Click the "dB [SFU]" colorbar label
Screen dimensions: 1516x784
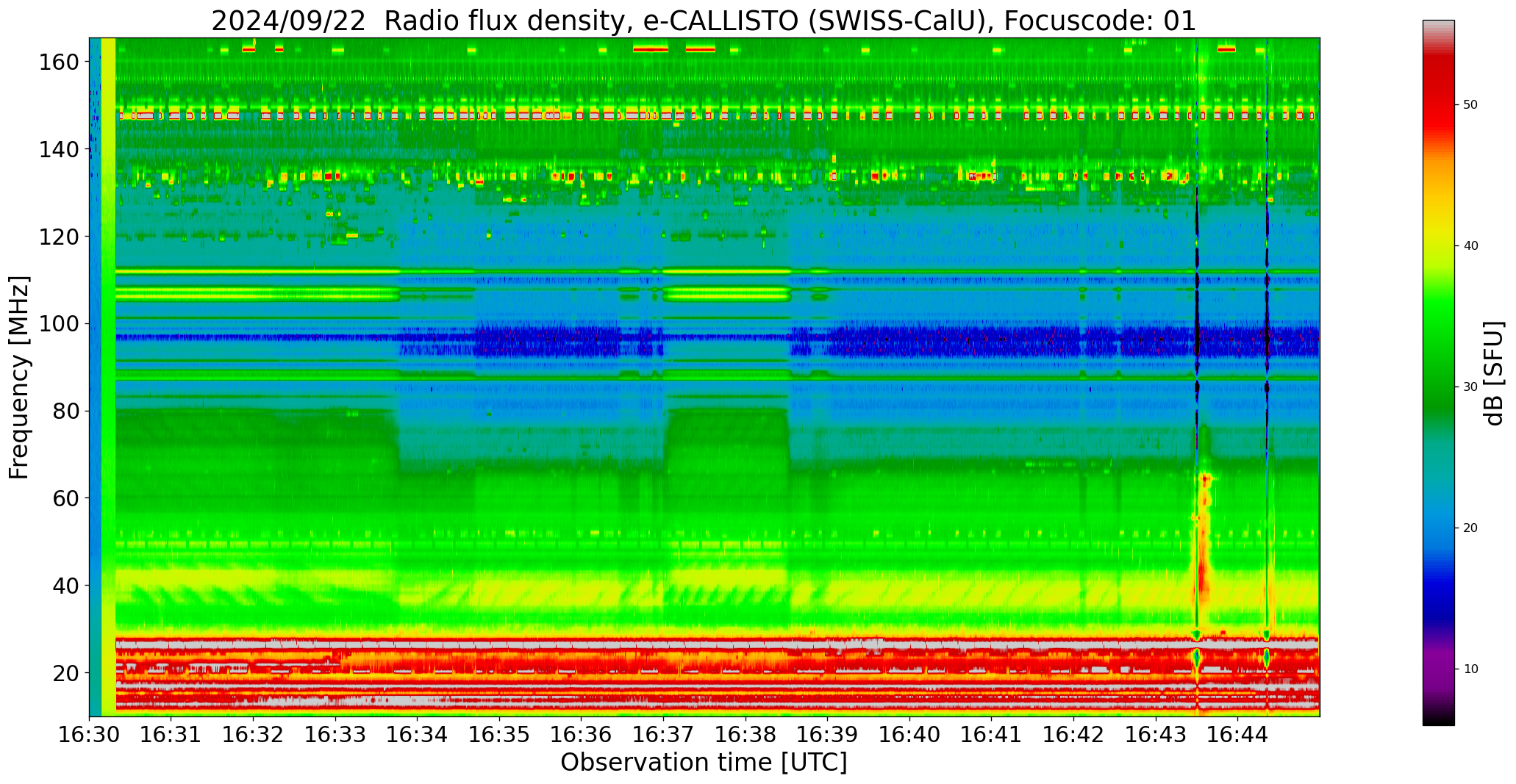click(x=1493, y=373)
